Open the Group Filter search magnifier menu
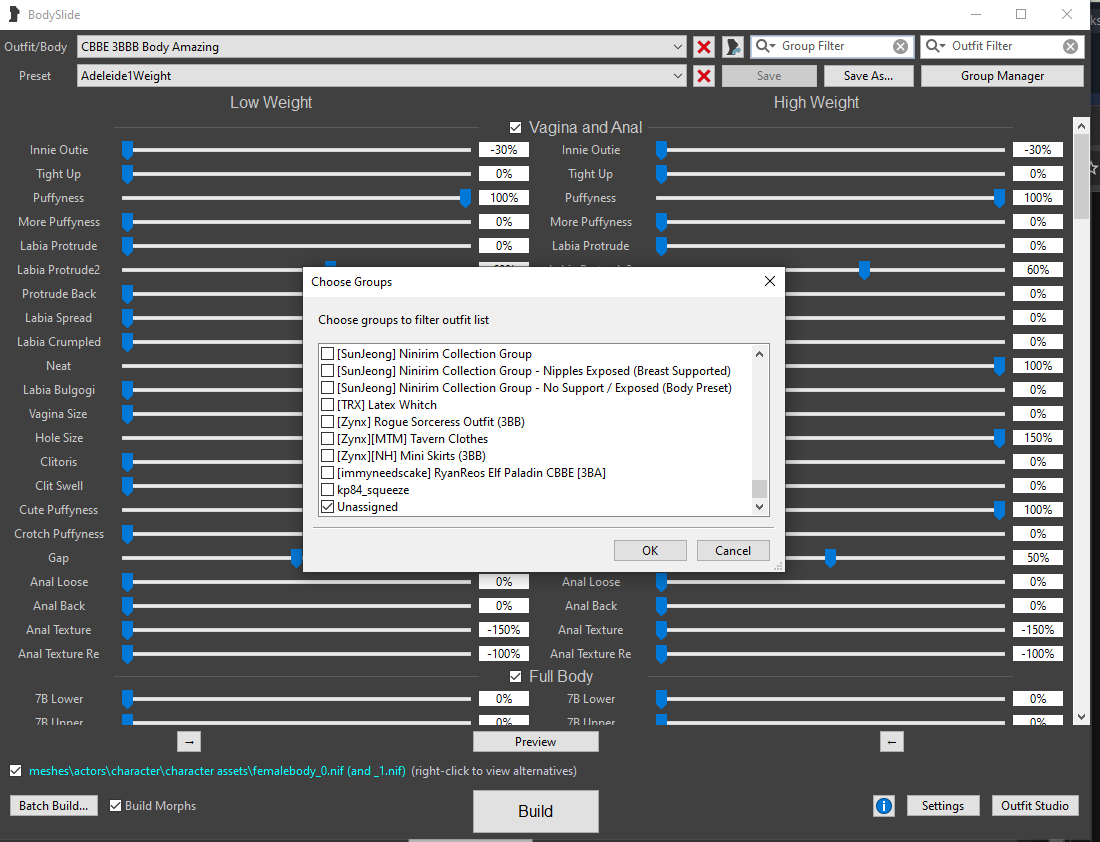The image size is (1100, 842). tap(764, 46)
